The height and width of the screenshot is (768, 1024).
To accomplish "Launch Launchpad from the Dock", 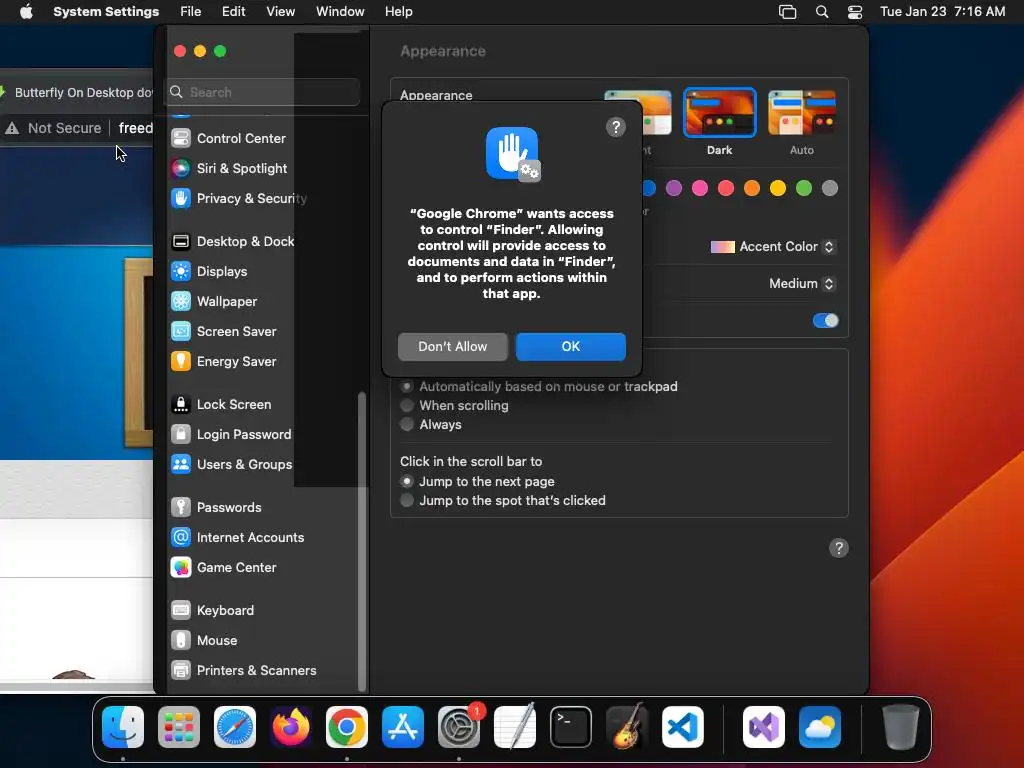I will click(179, 727).
